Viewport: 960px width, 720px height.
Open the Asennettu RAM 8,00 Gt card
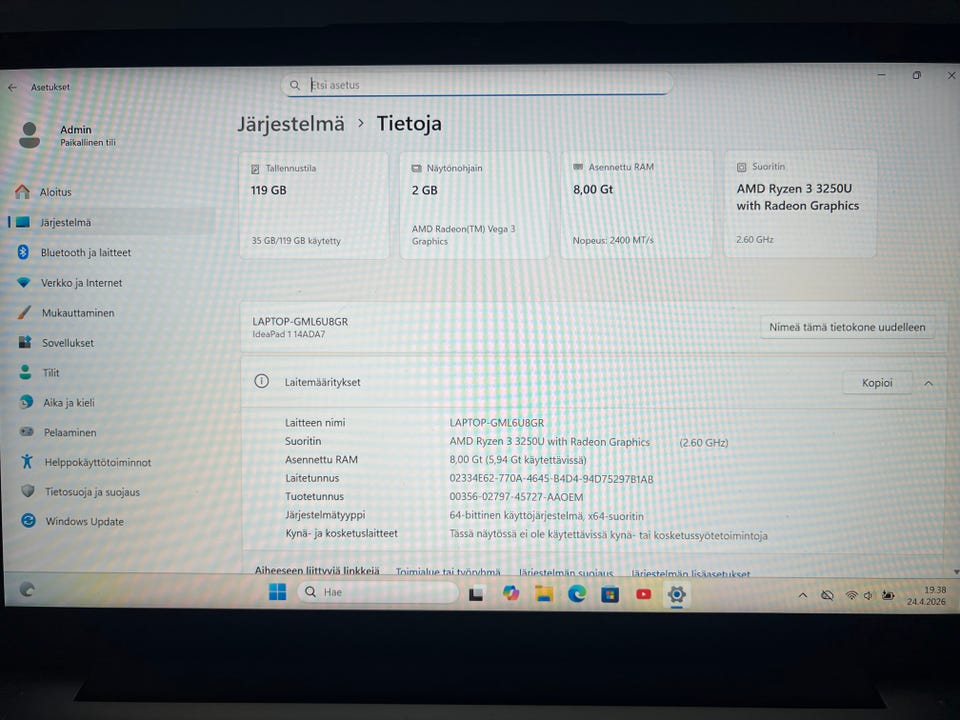pos(637,204)
